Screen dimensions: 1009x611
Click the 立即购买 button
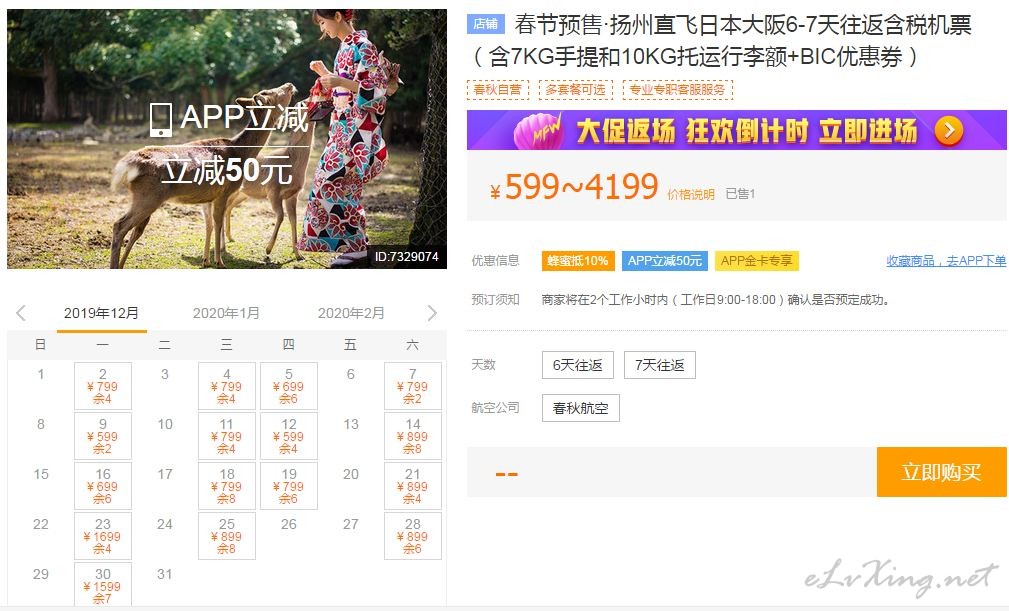click(941, 472)
